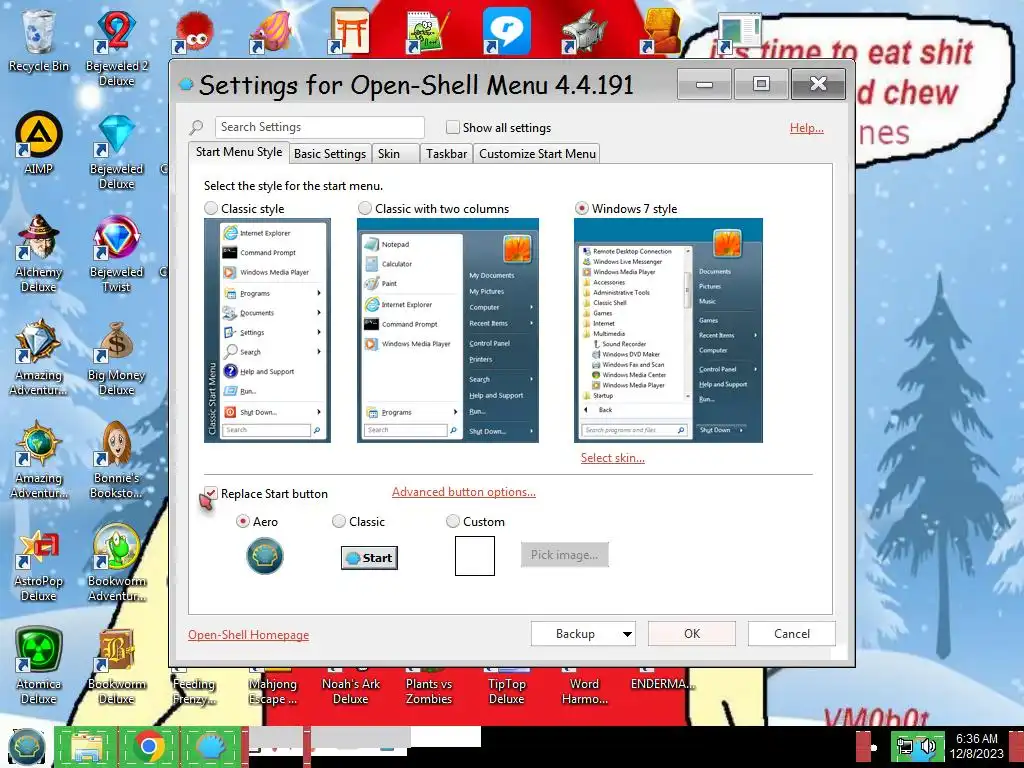Image resolution: width=1024 pixels, height=768 pixels.
Task: Choose Classic start button radio
Action: (x=338, y=521)
